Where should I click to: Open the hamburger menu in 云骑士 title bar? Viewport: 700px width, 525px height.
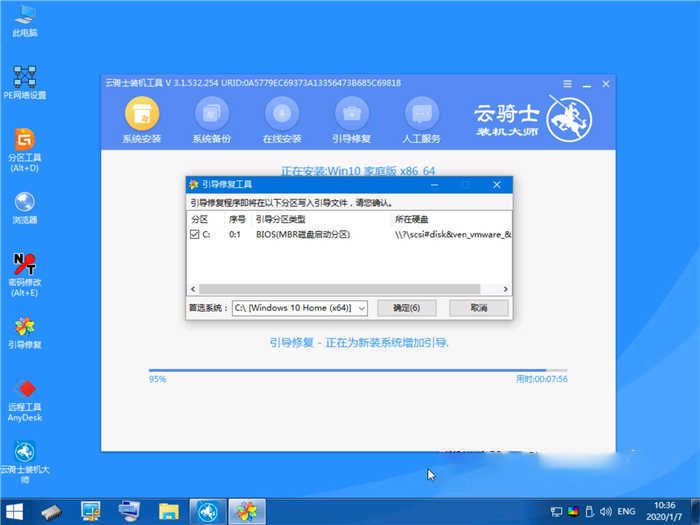[567, 83]
